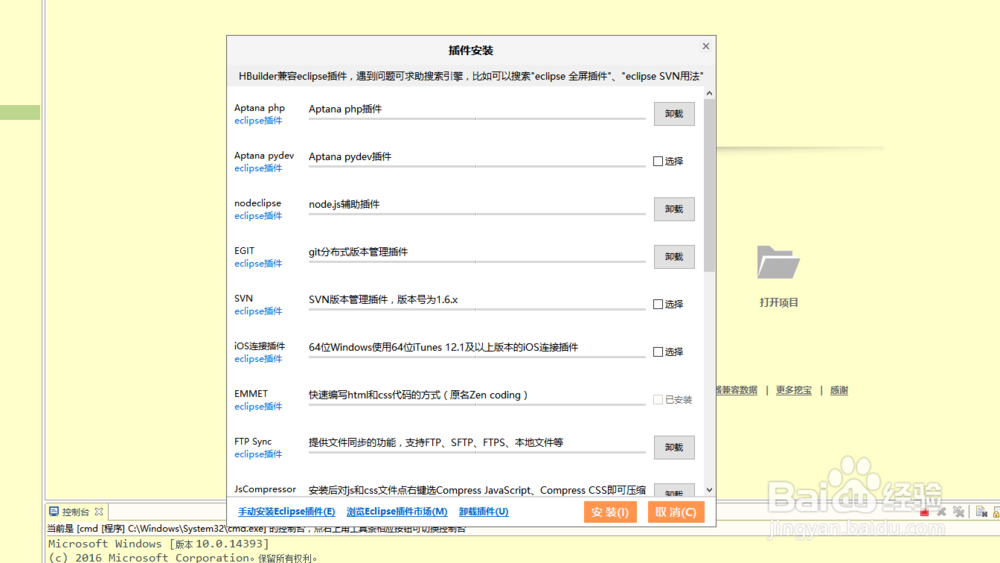This screenshot has height=563, width=1000.
Task: Click the clear console document icon
Action: tap(982, 512)
